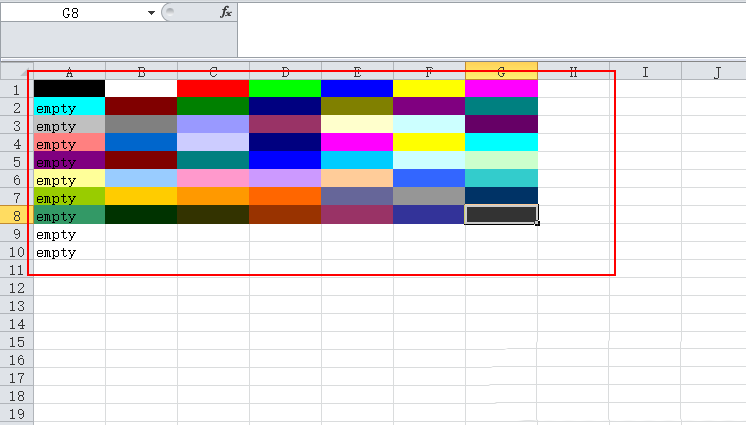Click the fill handle of cell G8
Image resolution: width=746 pixels, height=425 pixels.
[x=537, y=223]
